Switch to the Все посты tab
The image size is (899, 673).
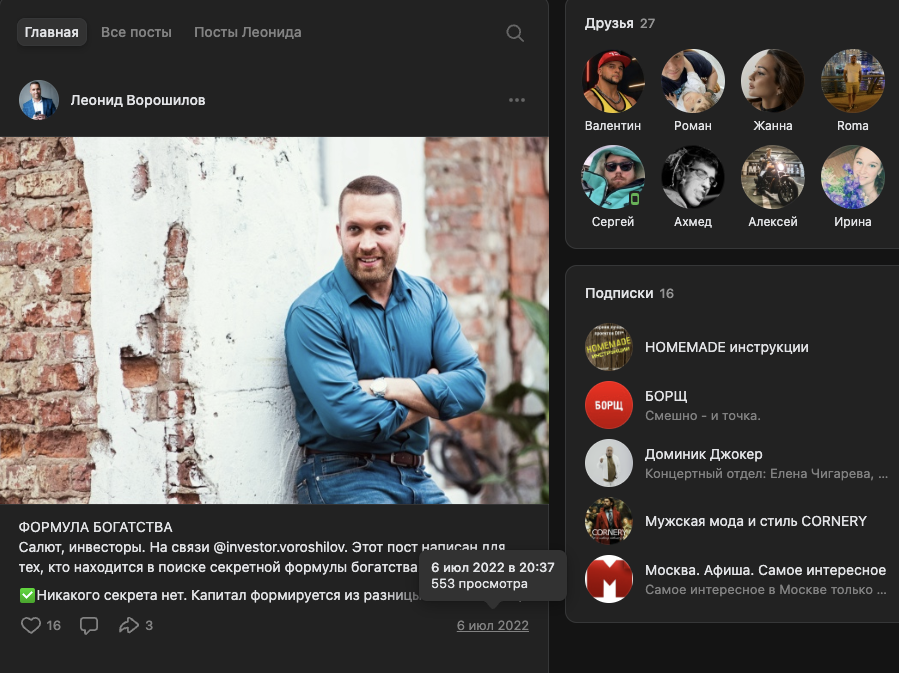click(x=136, y=32)
